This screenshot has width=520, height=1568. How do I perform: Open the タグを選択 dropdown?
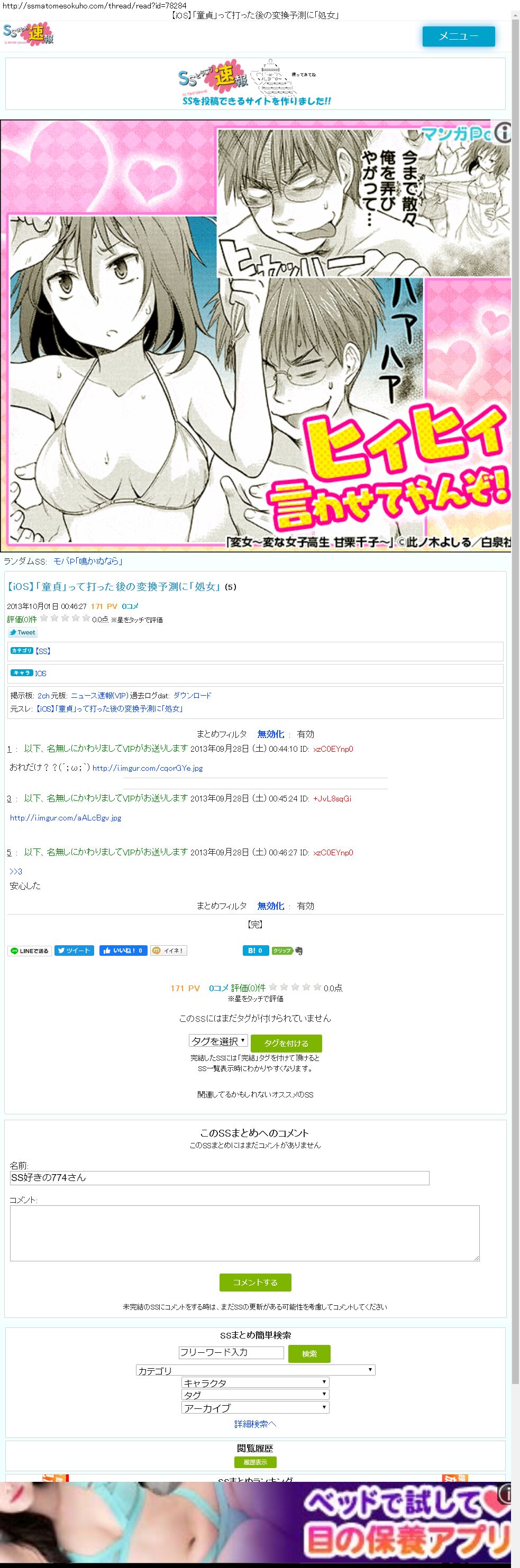(x=218, y=1041)
